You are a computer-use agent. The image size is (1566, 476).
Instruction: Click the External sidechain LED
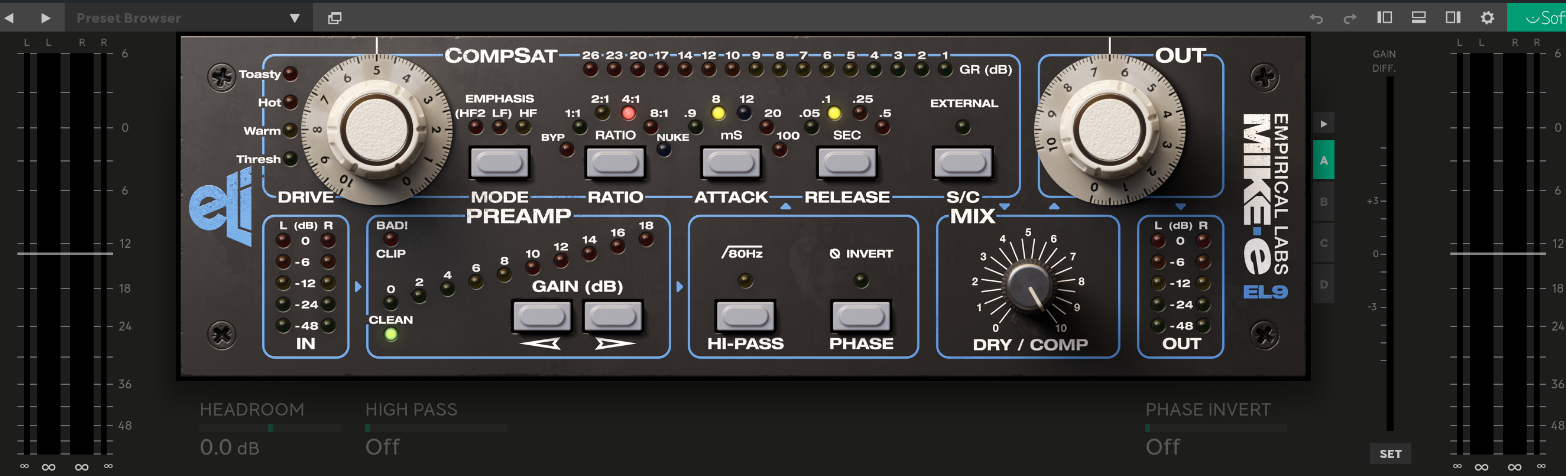(963, 126)
